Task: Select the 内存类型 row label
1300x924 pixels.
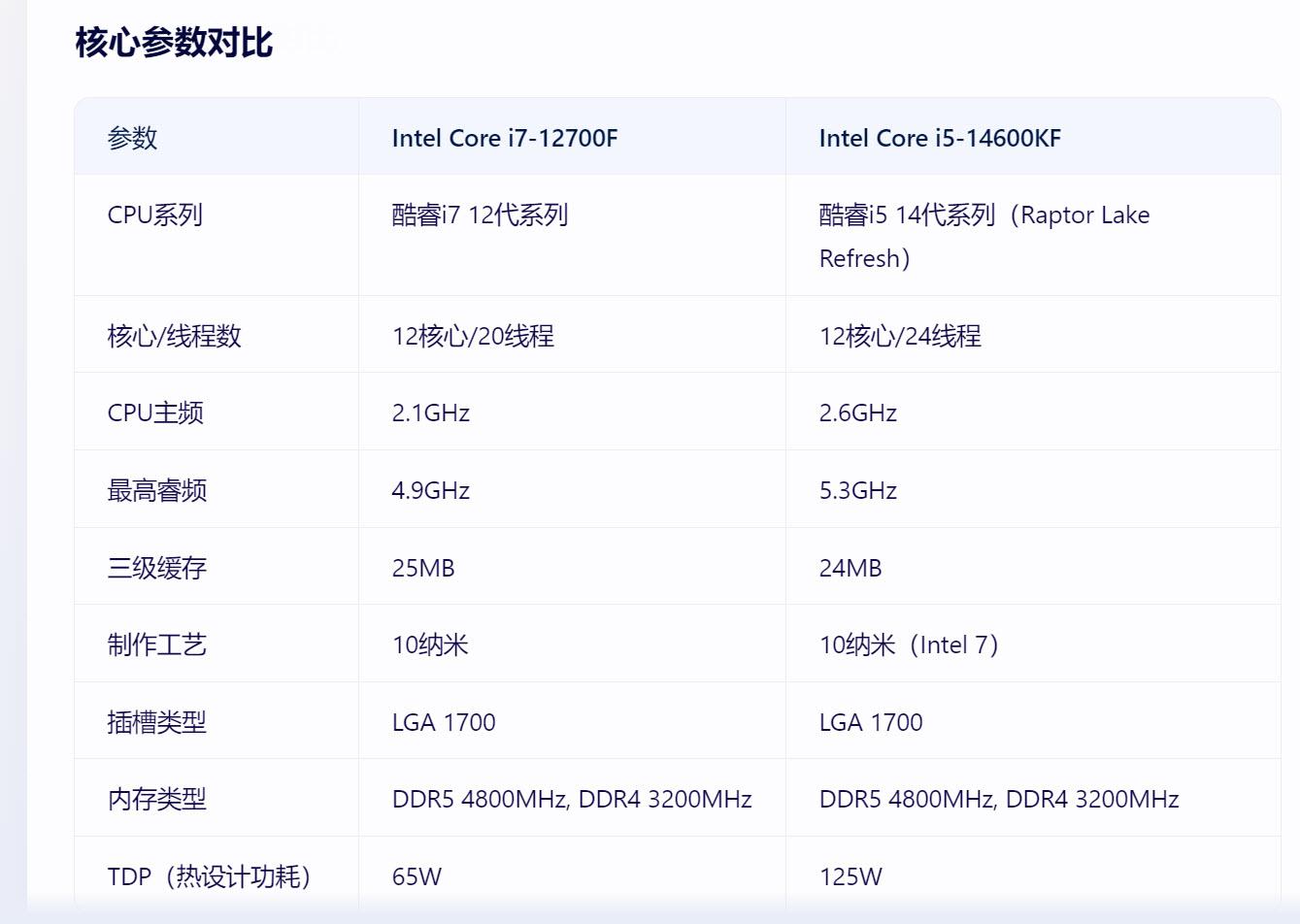Action: (x=157, y=799)
